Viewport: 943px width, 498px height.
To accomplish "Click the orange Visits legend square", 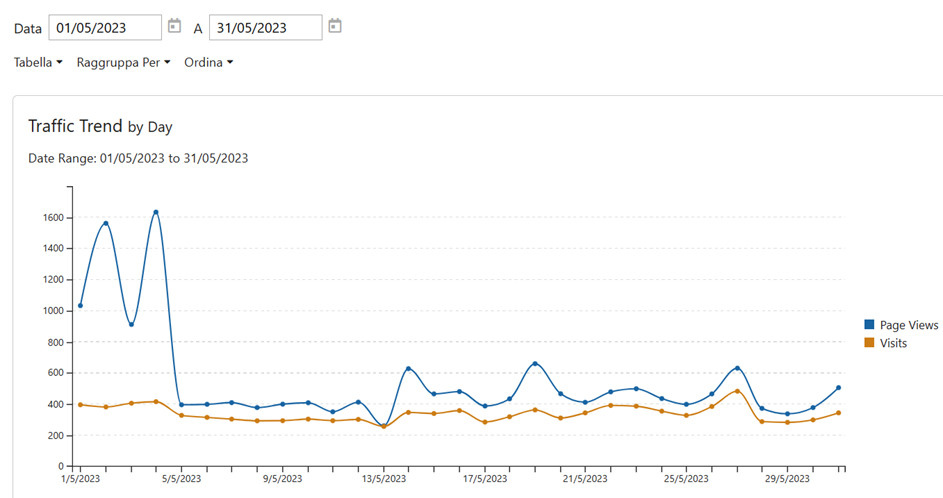I will [869, 343].
